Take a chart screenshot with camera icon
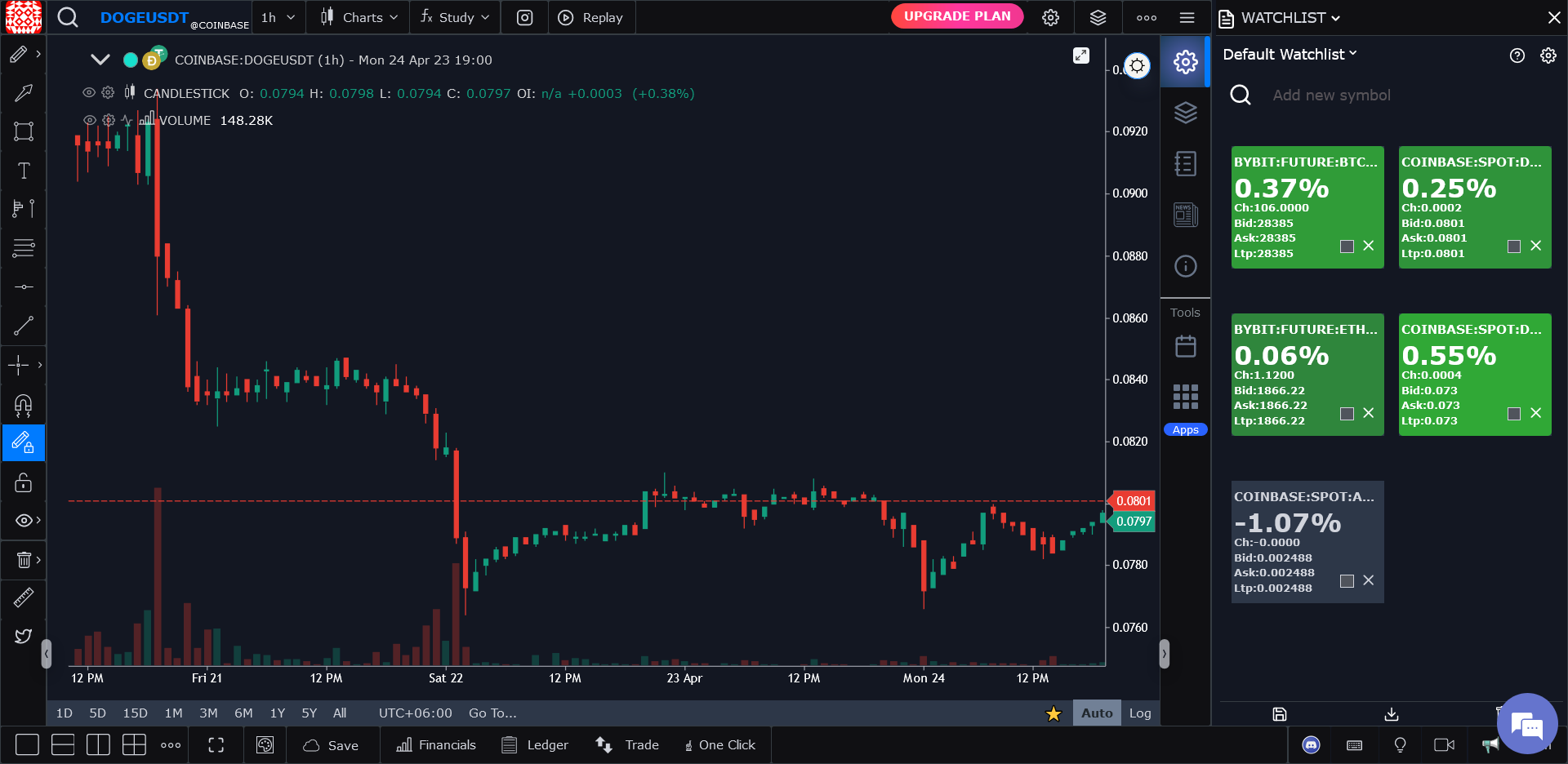The width and height of the screenshot is (1568, 764). (x=525, y=17)
